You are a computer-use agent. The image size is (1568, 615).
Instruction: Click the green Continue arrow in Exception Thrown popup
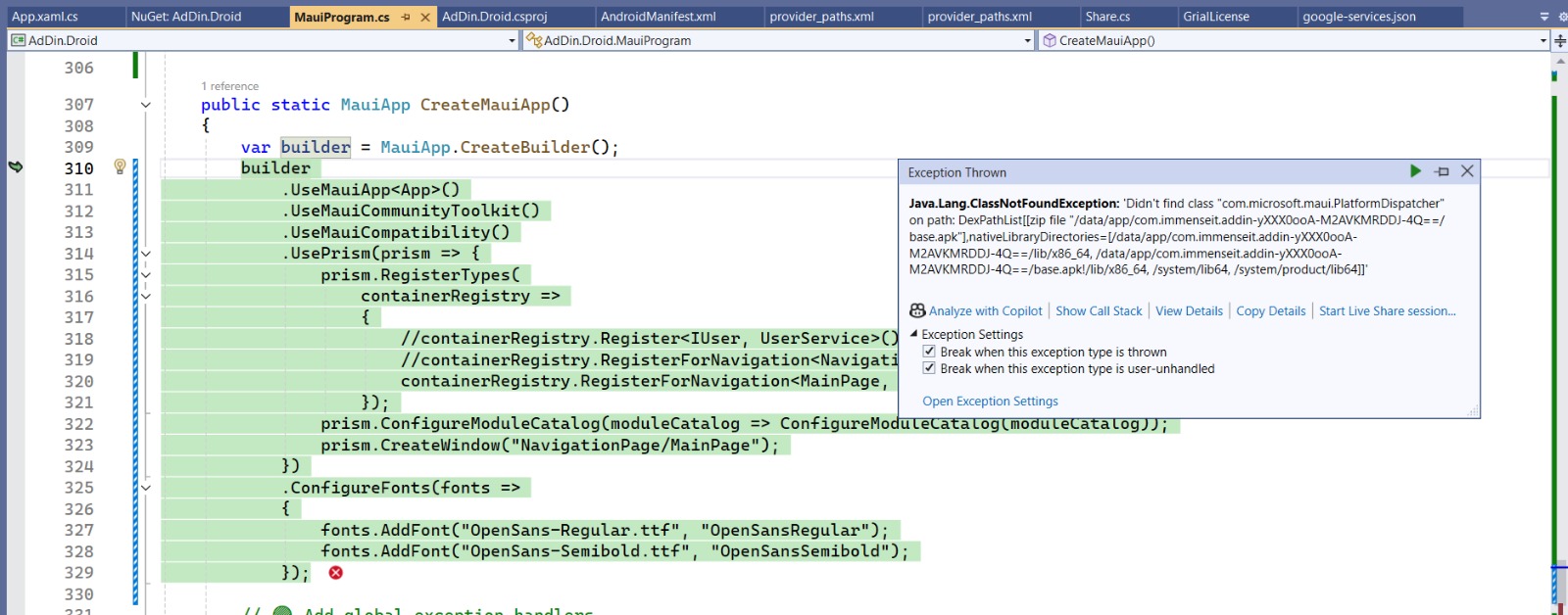pyautogui.click(x=1415, y=171)
